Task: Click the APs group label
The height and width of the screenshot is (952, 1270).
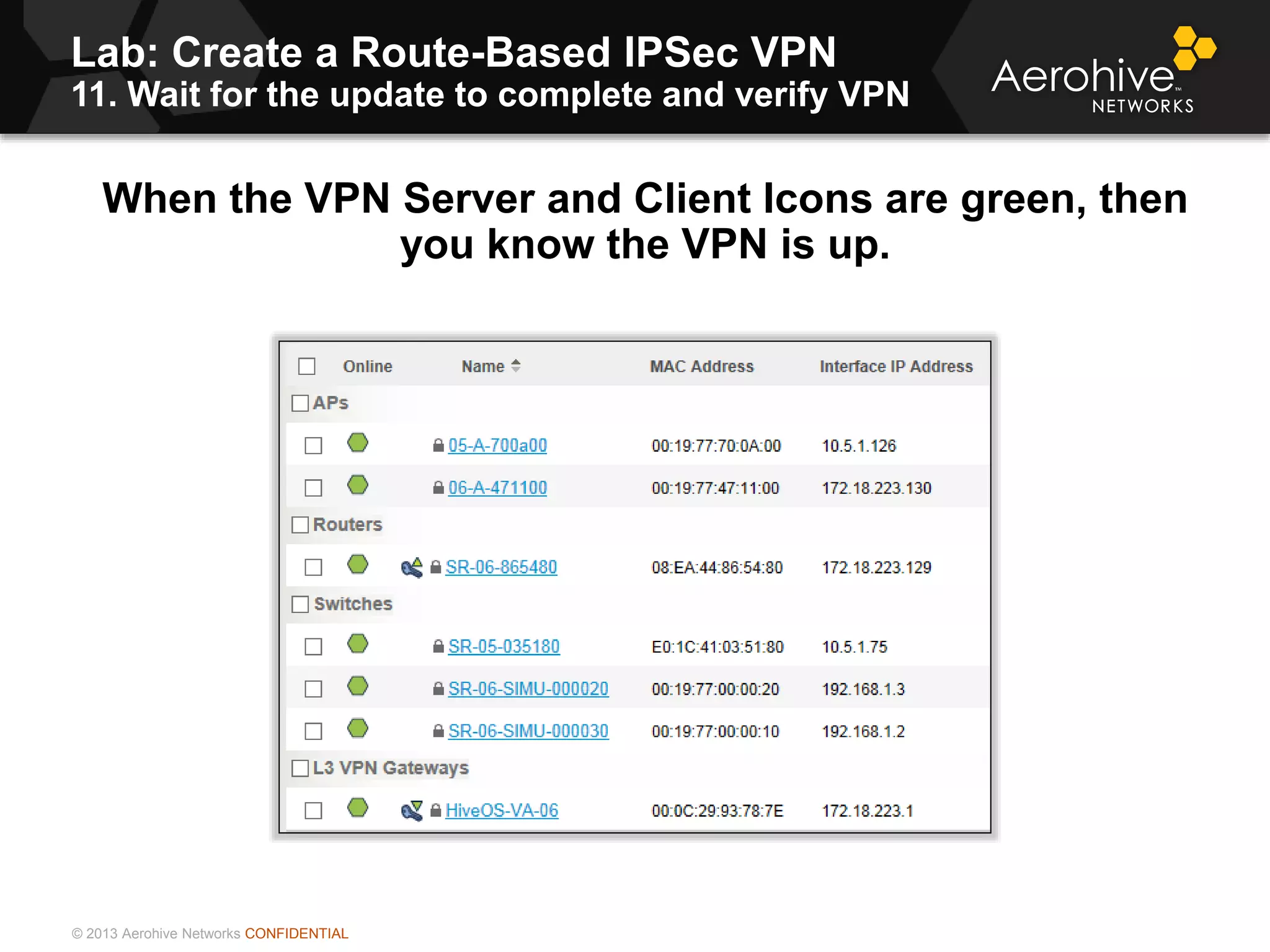Action: (x=331, y=403)
